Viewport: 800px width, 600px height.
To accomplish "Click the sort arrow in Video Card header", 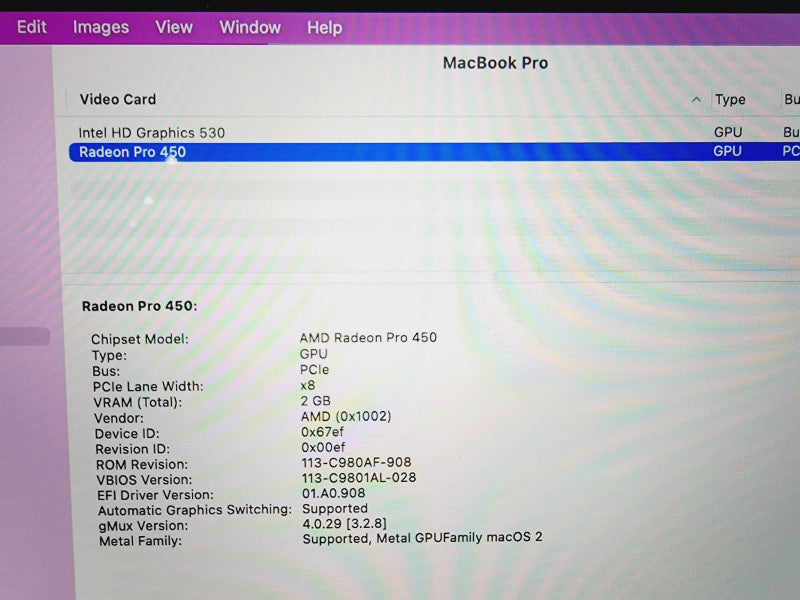I will [696, 99].
